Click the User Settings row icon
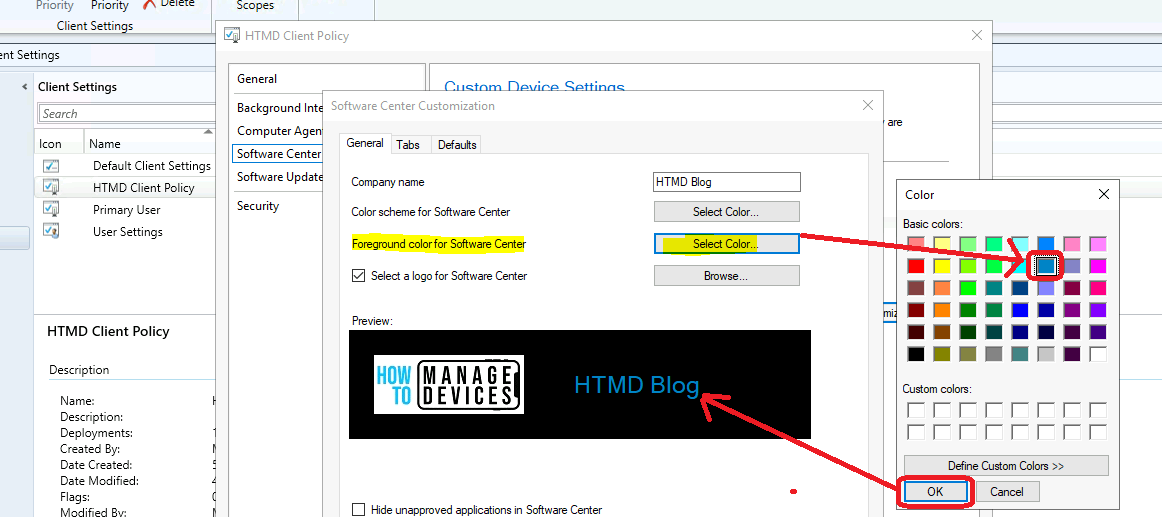This screenshot has height=517, width=1162. click(x=51, y=231)
